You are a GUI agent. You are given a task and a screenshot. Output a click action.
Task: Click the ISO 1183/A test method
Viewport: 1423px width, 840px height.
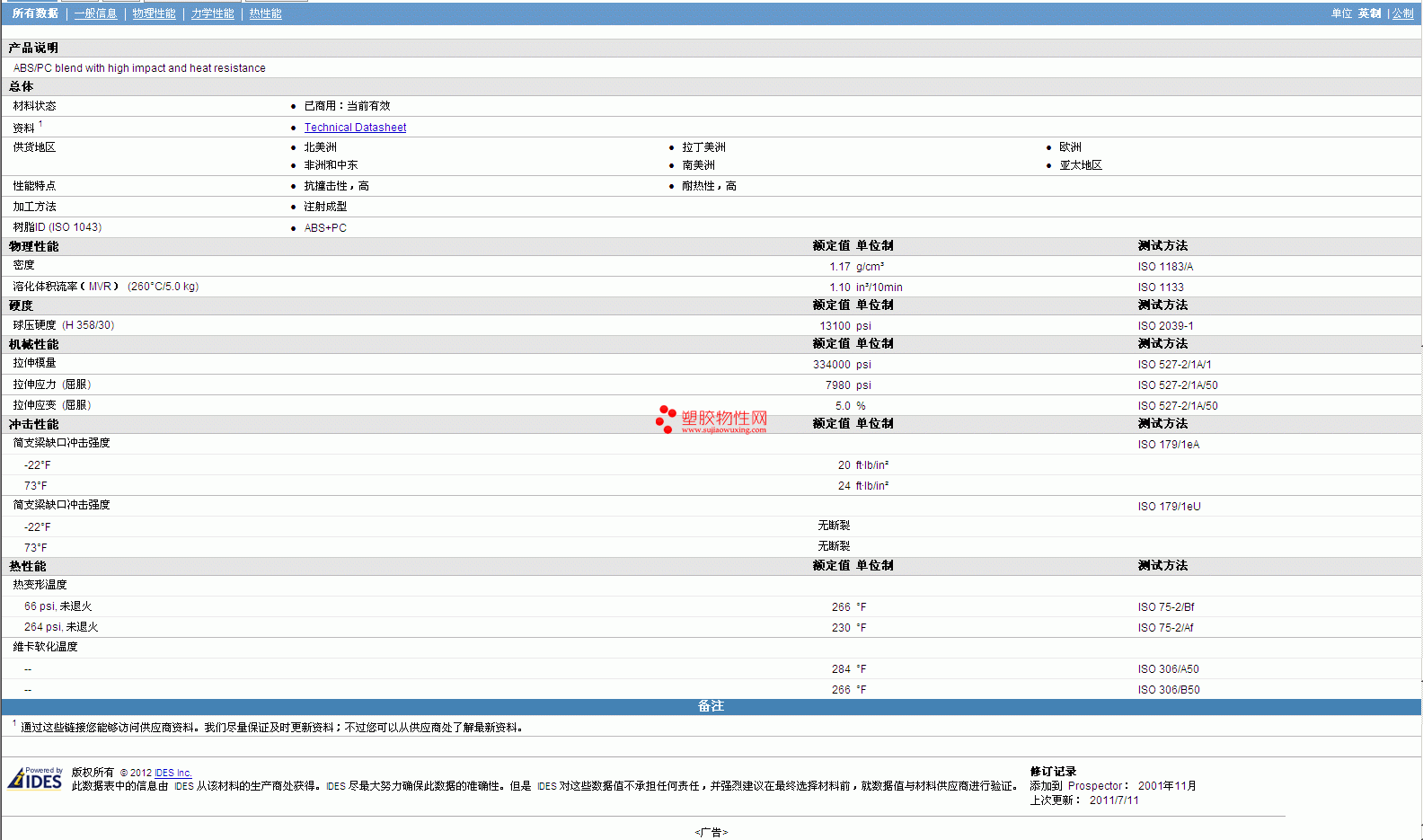click(x=1165, y=267)
